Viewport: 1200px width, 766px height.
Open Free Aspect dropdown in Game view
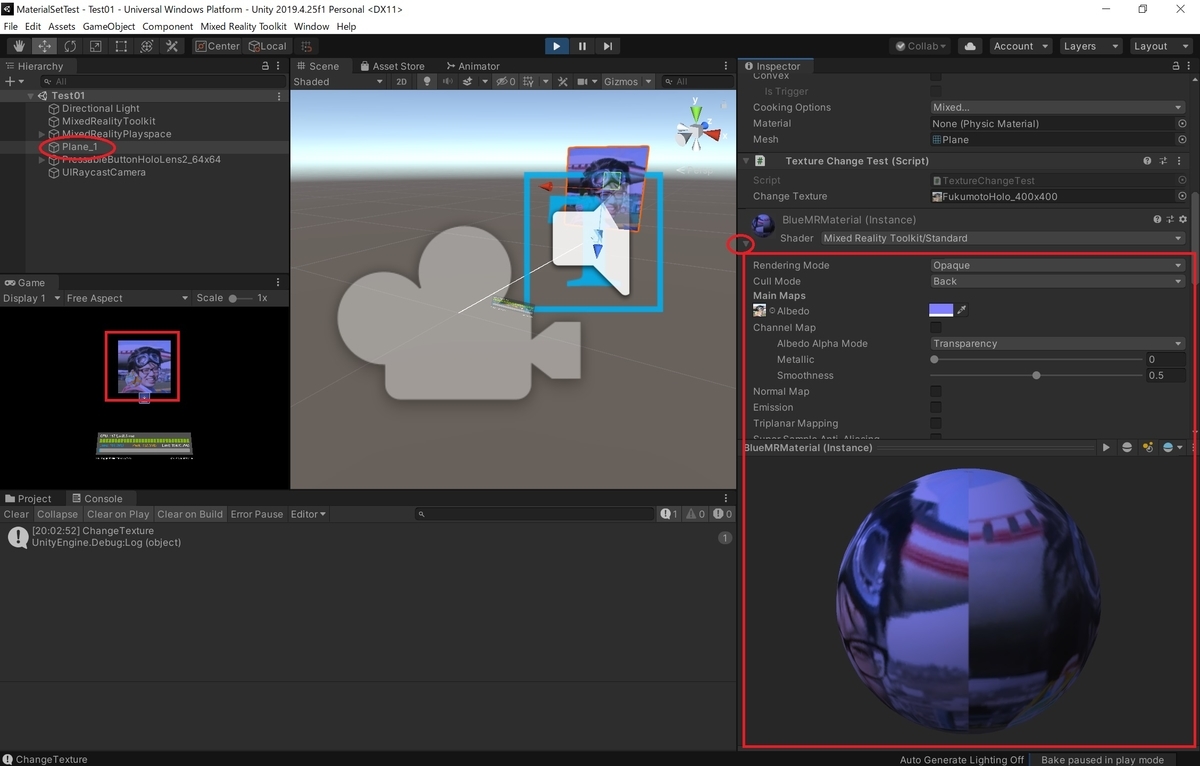126,298
